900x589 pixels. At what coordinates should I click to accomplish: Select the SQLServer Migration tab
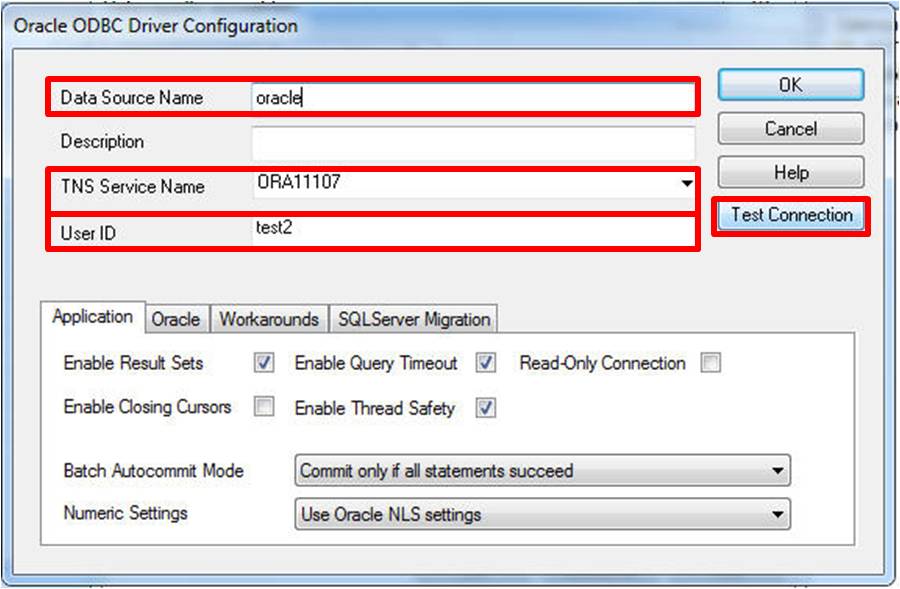point(413,319)
